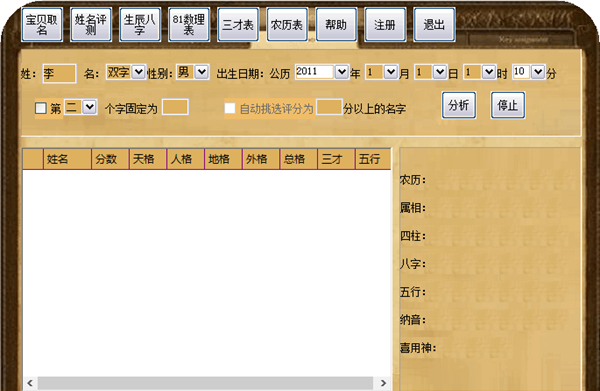Click the 纳音: label in info panel
The image size is (600, 391).
pos(412,319)
